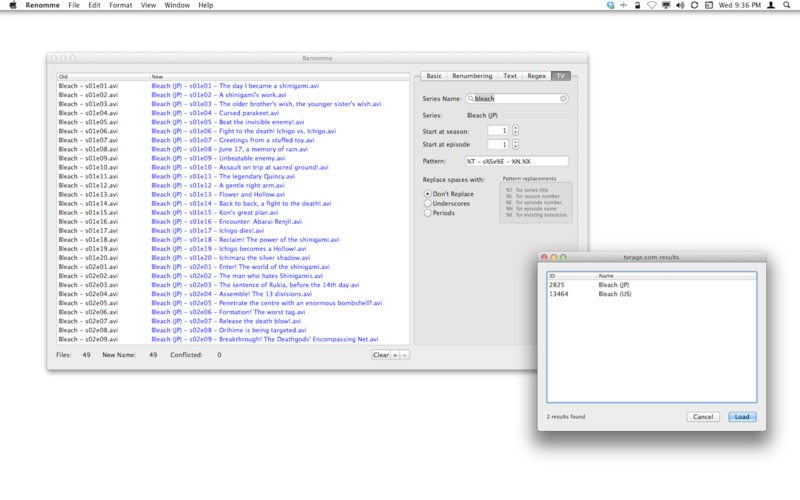Click the ID column header in results
The image size is (800, 500).
tap(572, 276)
